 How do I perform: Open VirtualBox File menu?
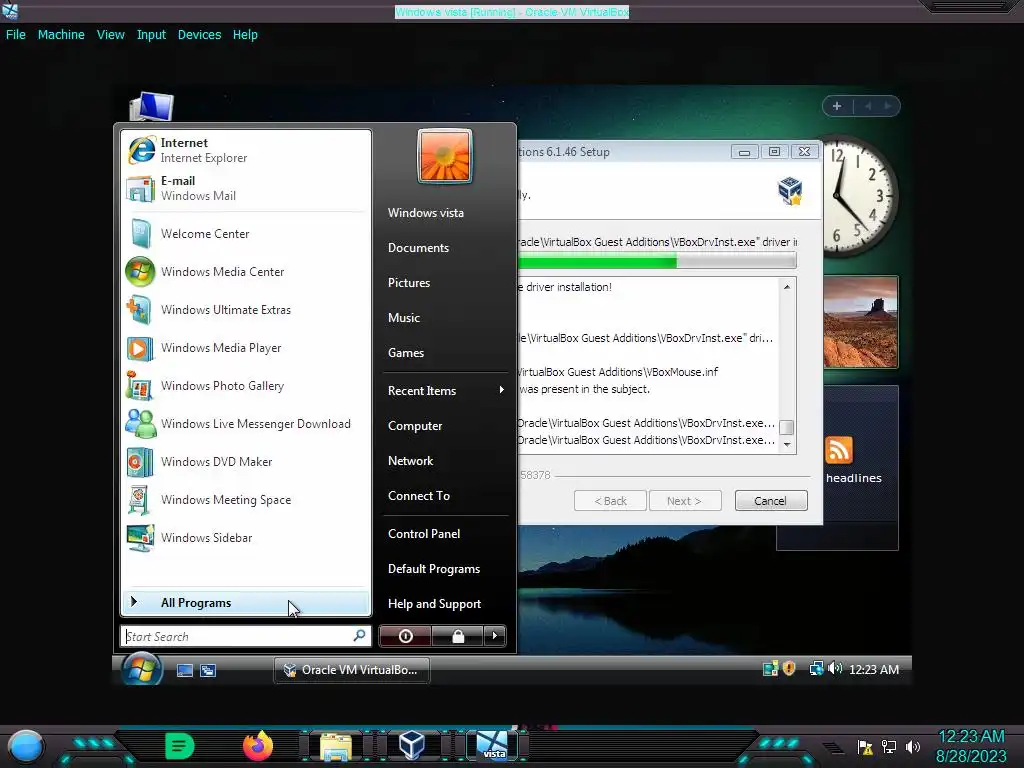[16, 35]
